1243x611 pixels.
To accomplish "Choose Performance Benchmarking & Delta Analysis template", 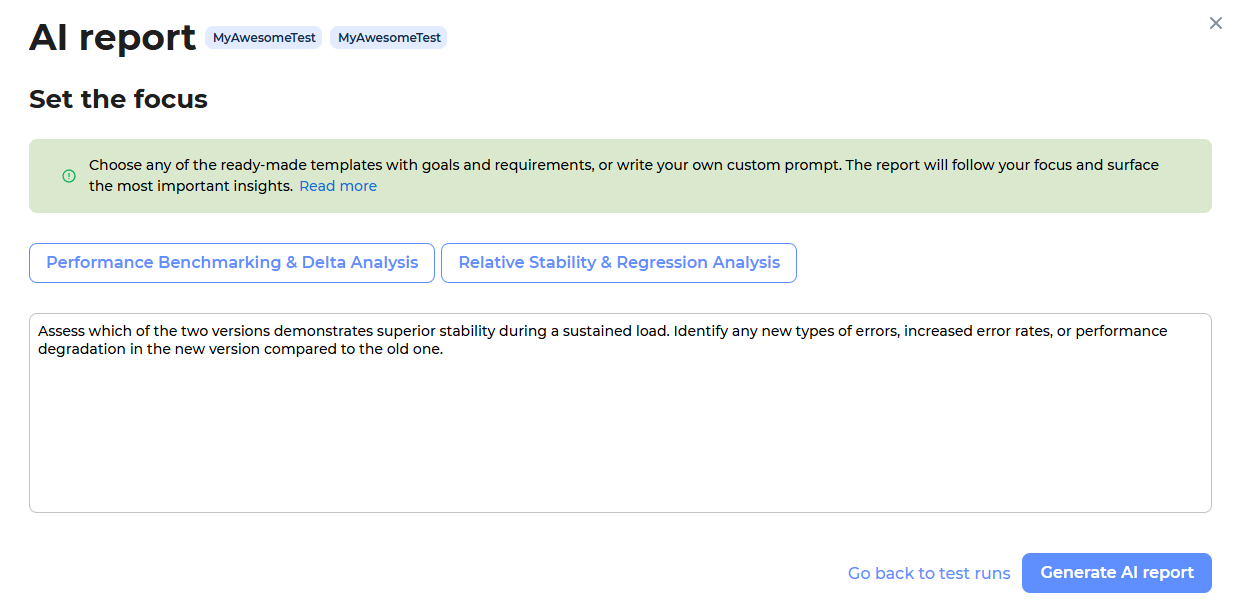I will [232, 263].
